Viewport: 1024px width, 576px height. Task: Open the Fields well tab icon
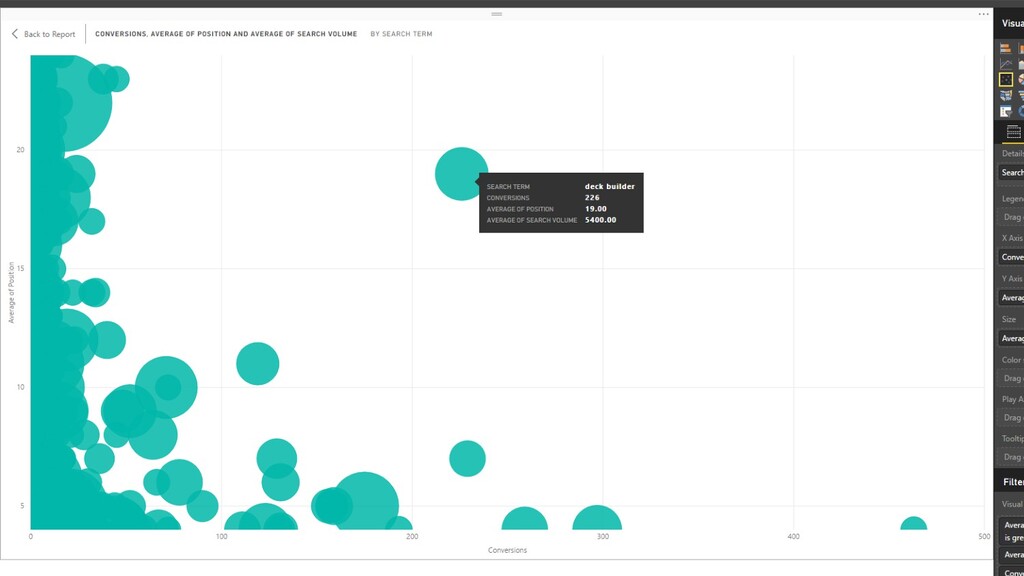tap(1013, 133)
